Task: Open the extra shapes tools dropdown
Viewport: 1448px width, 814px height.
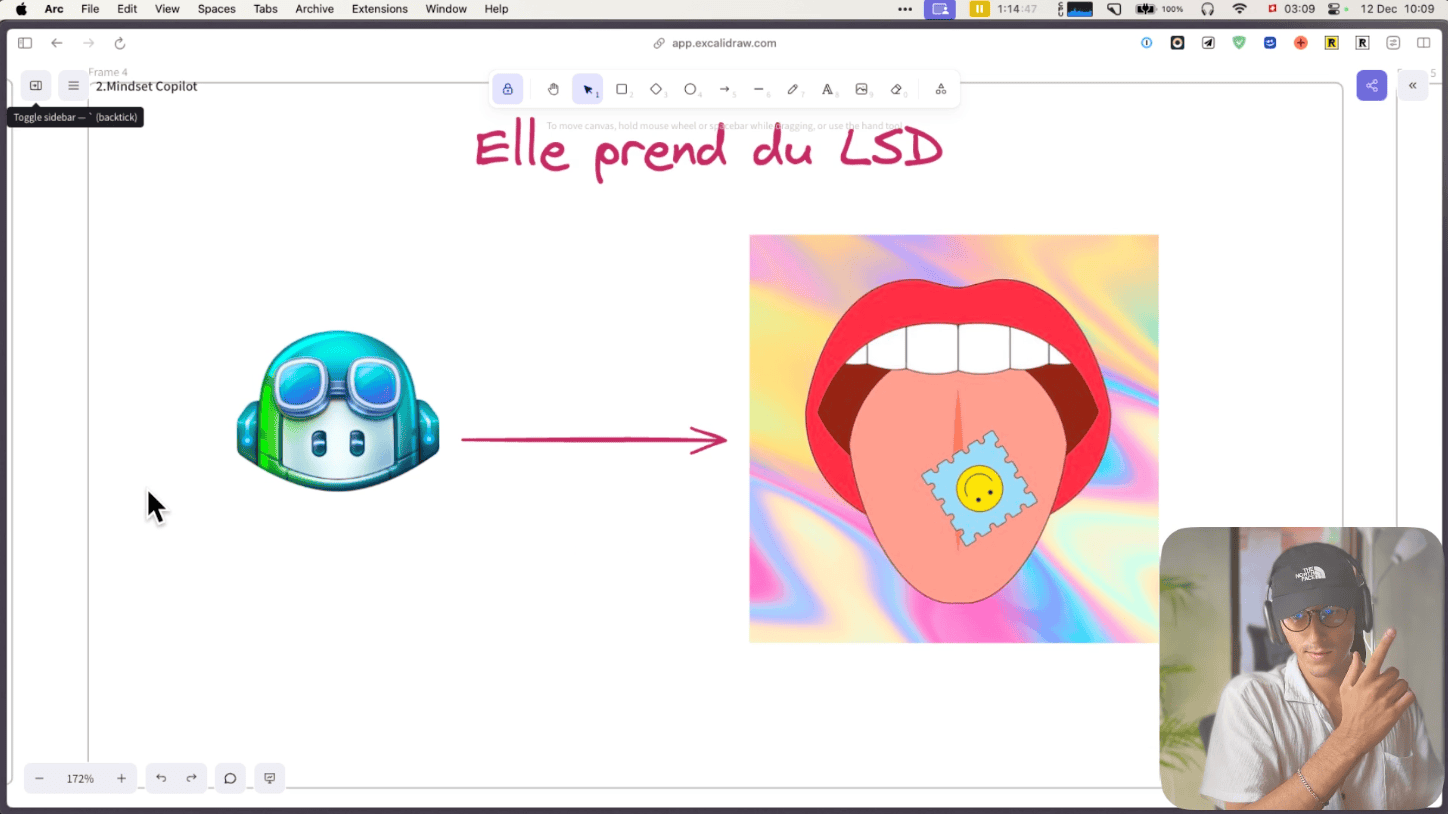Action: tap(941, 89)
